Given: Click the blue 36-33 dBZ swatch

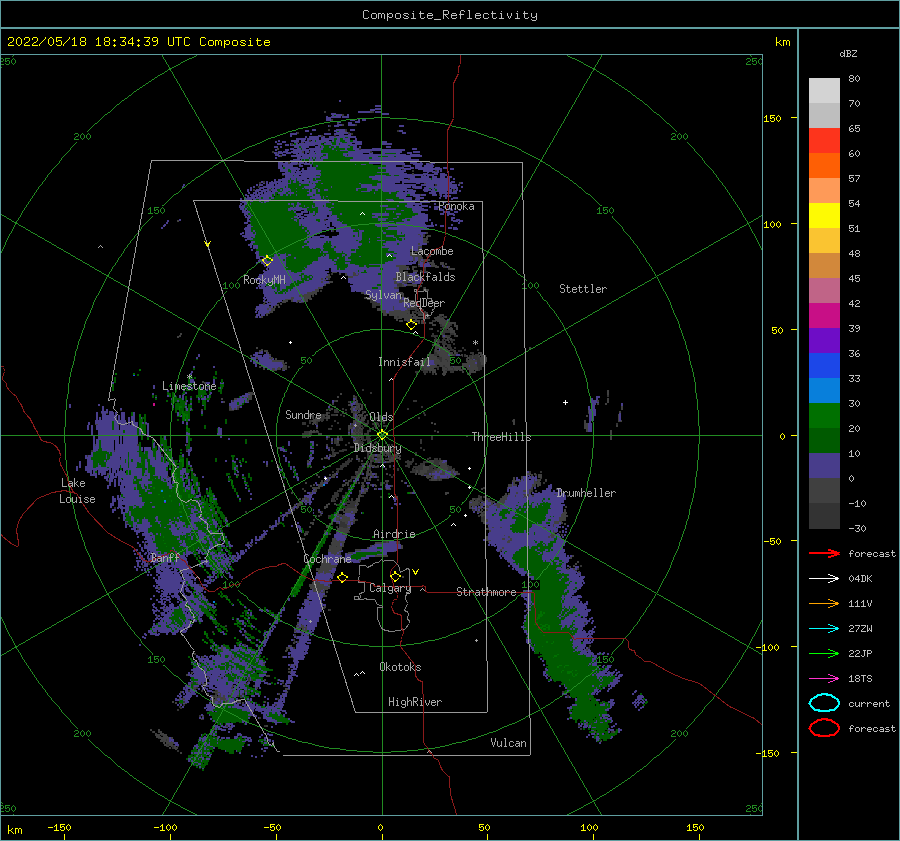Looking at the screenshot, I should [824, 366].
